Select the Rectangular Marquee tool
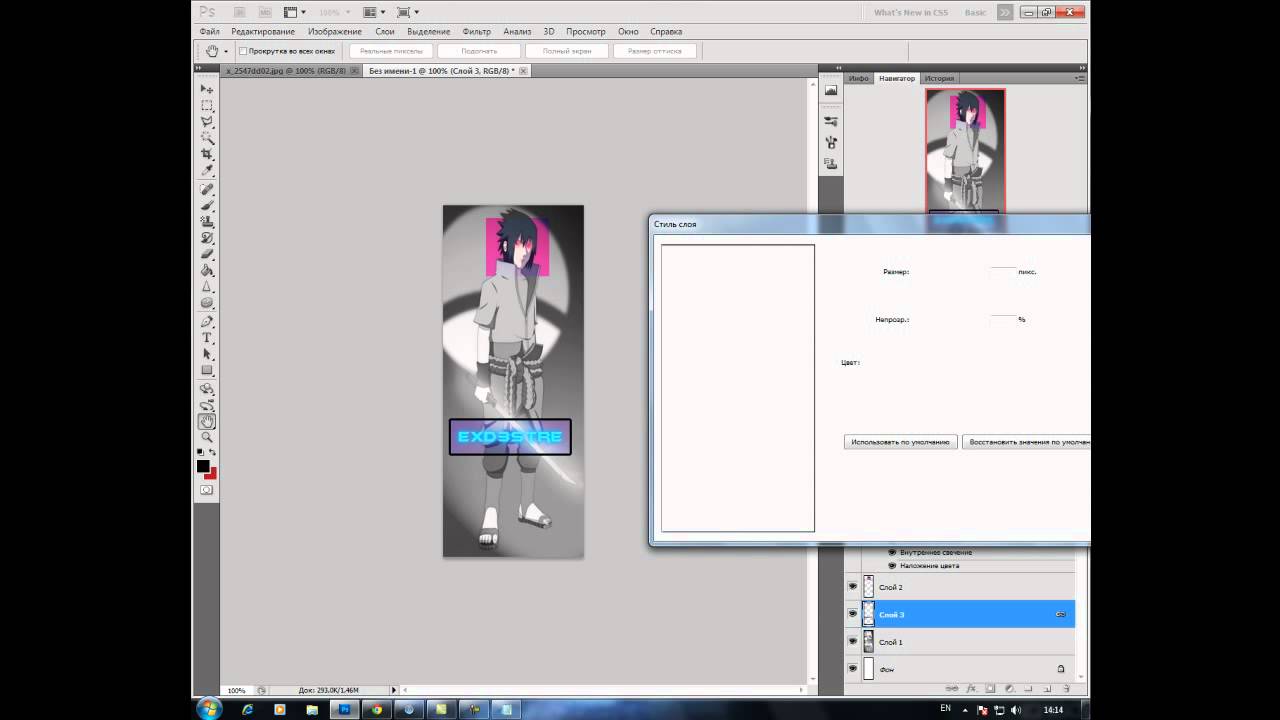 click(x=207, y=106)
